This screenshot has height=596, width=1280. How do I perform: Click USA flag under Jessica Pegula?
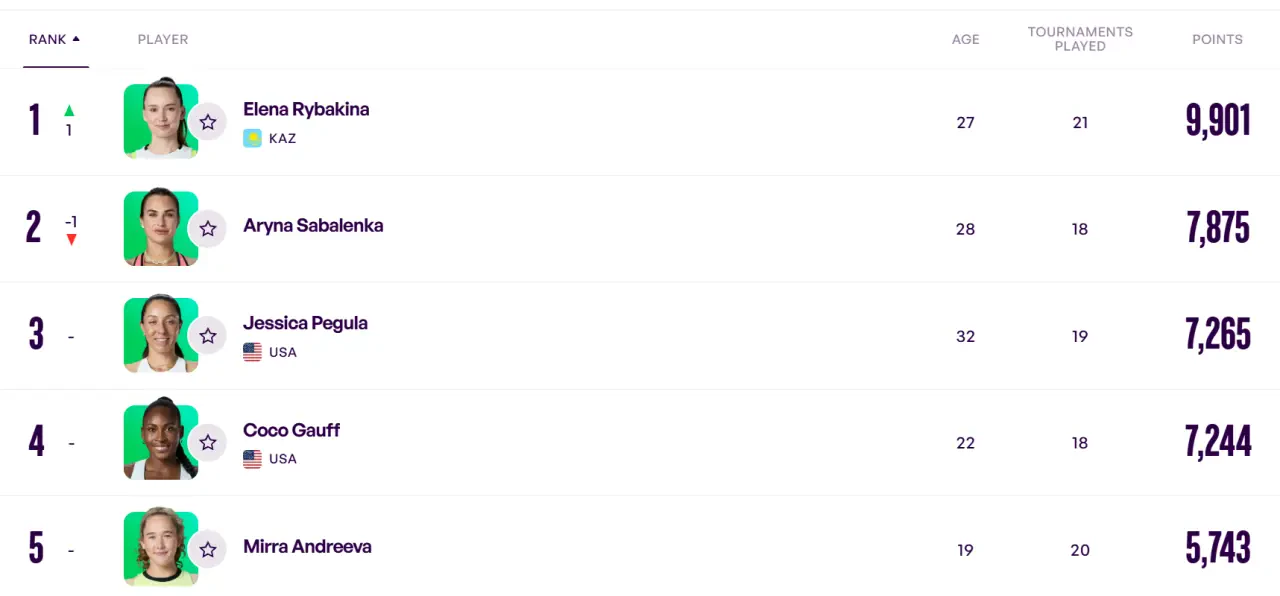252,352
